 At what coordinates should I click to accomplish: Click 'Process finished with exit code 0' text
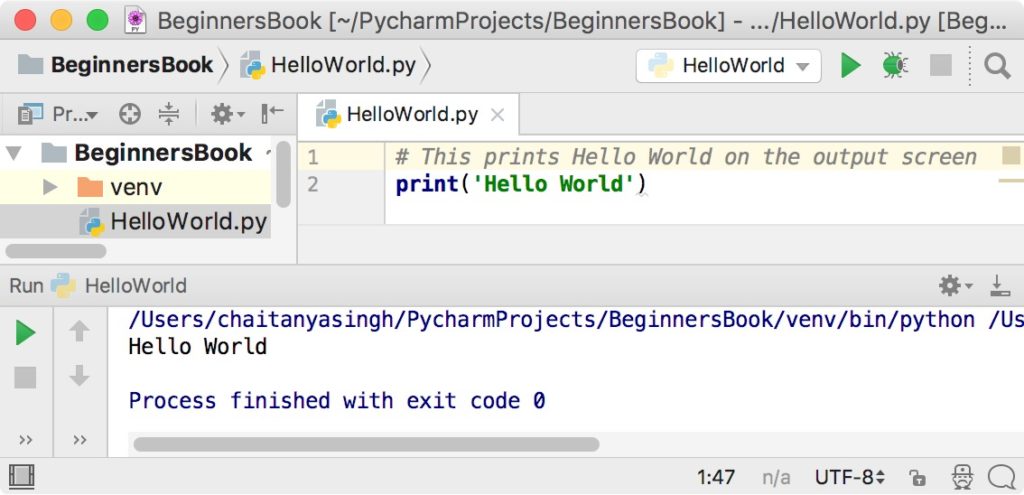pos(337,400)
